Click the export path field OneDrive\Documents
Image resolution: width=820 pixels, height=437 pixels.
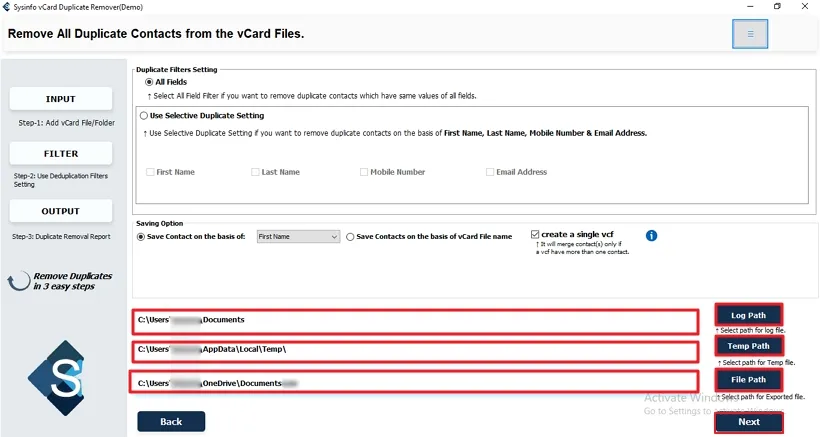(x=414, y=382)
